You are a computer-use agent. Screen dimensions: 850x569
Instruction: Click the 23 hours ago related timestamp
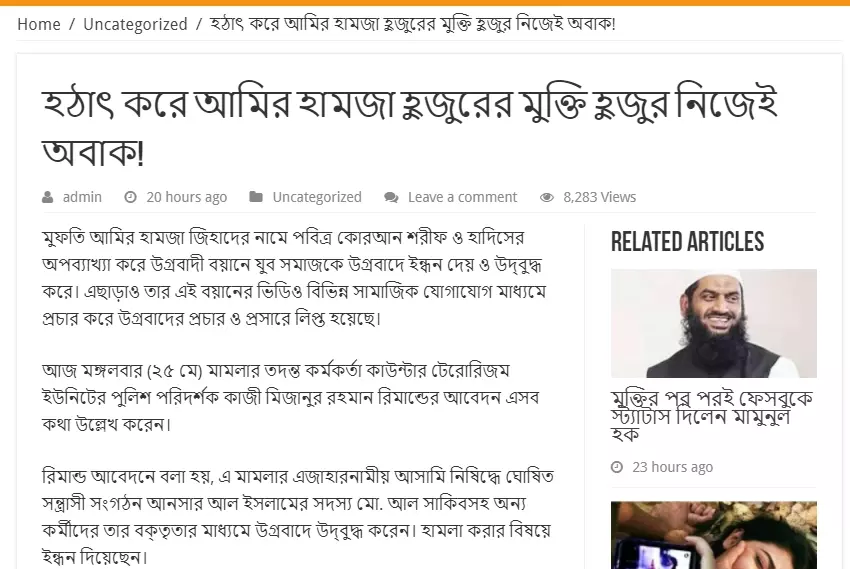point(672,467)
